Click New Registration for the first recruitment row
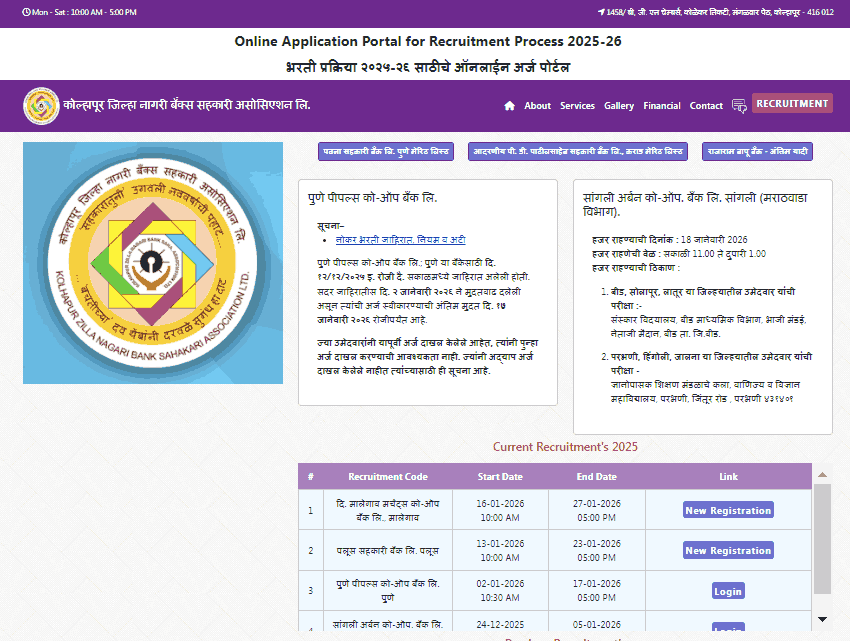 pyautogui.click(x=727, y=510)
